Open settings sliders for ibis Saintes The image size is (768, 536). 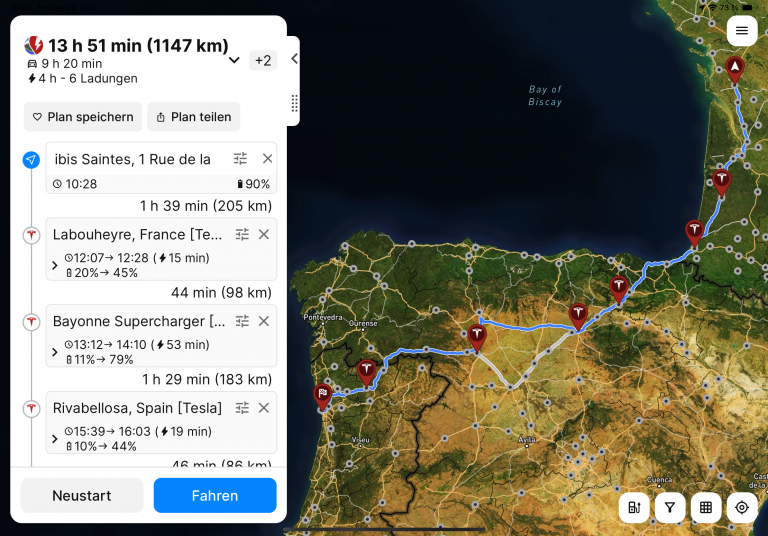point(240,159)
